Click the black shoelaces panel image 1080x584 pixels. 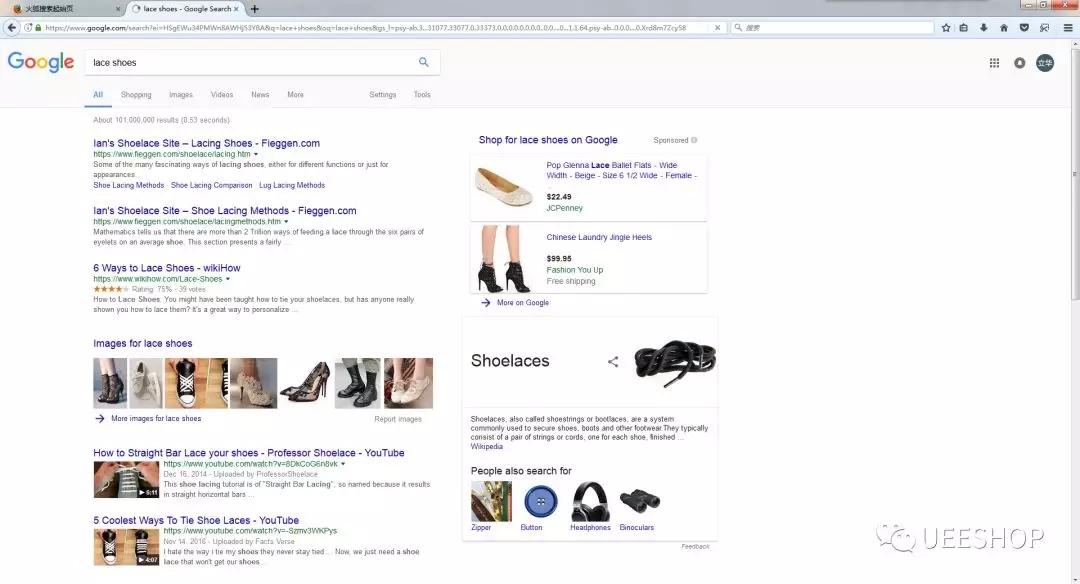coord(675,362)
